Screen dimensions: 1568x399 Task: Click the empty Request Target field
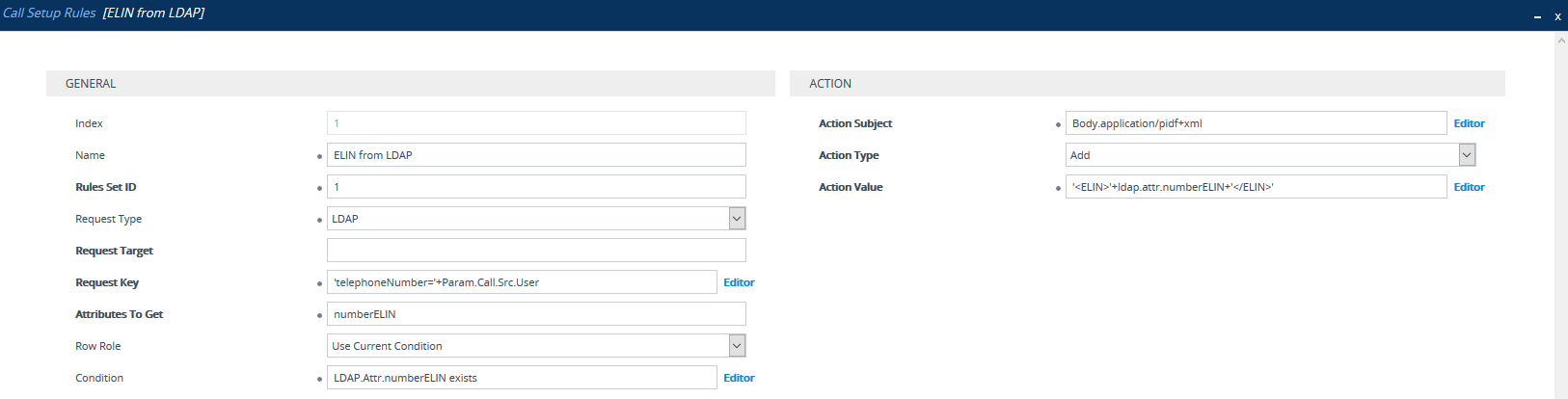pos(535,251)
